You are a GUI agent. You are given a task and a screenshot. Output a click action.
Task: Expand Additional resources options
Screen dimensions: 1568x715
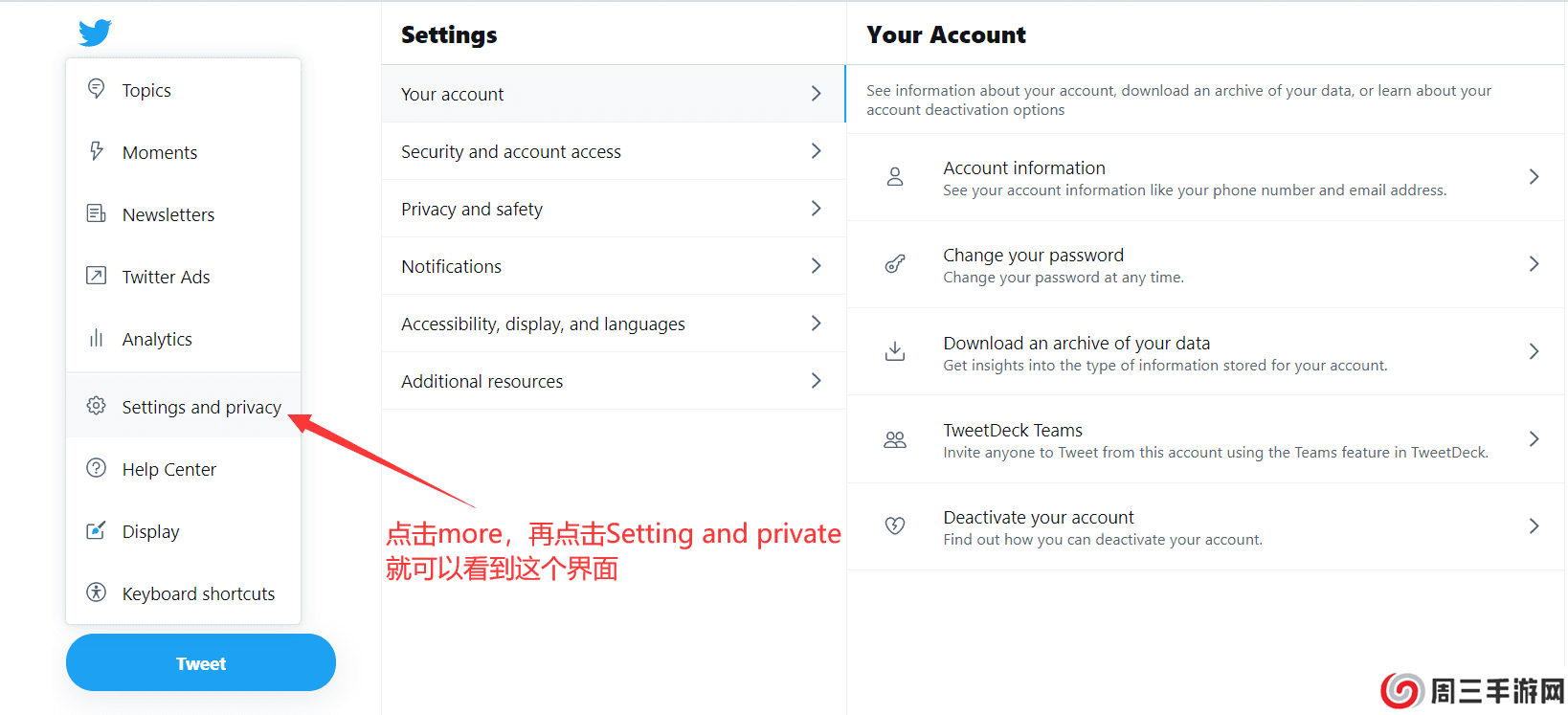816,380
